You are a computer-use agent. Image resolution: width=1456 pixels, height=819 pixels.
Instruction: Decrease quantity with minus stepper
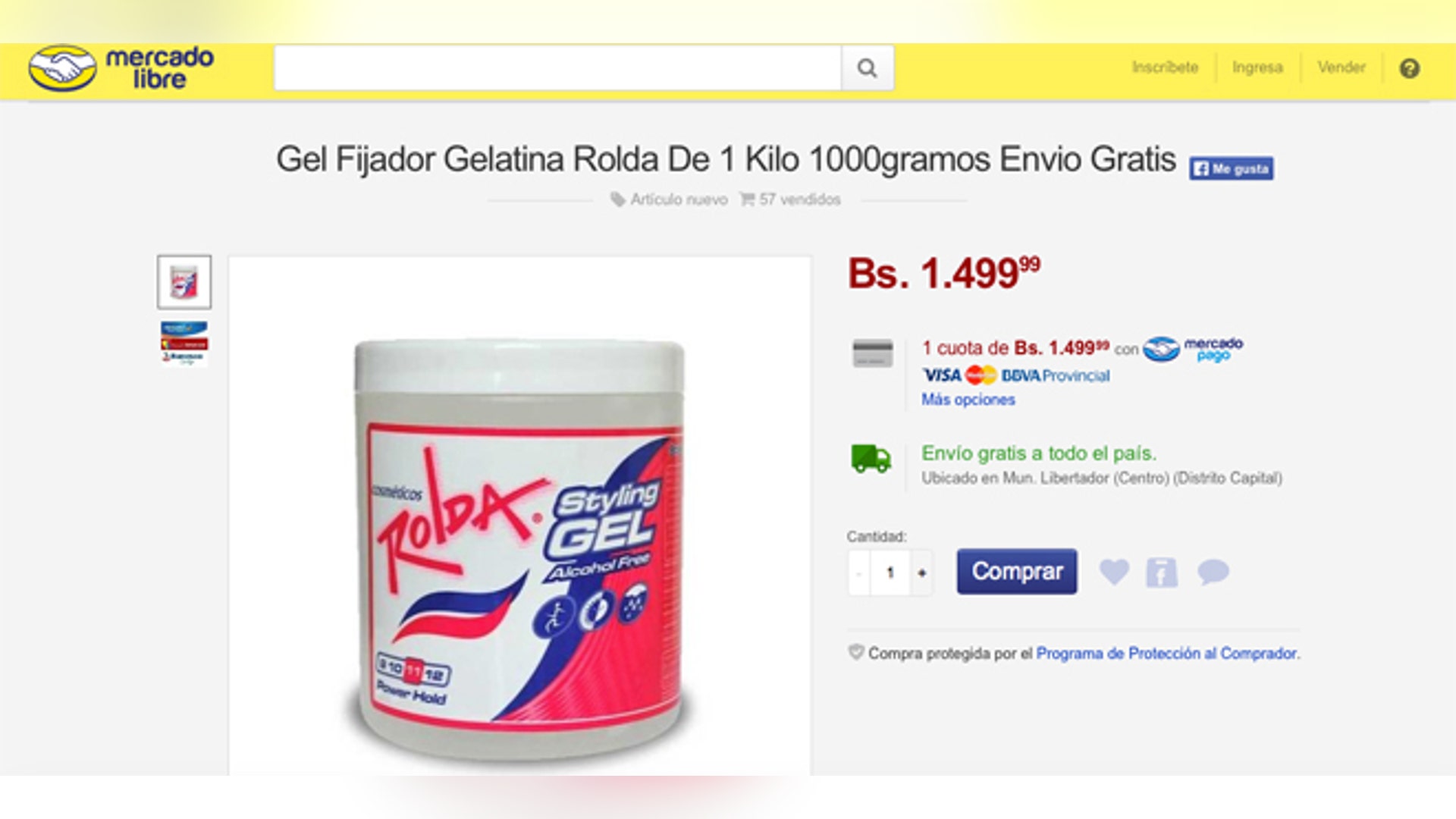pos(859,573)
